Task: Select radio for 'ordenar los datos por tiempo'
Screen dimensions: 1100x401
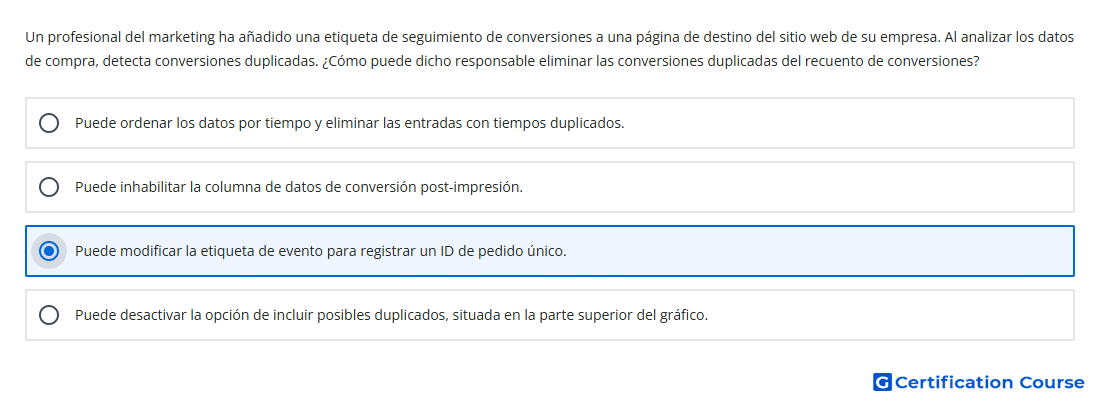Action: (x=49, y=123)
